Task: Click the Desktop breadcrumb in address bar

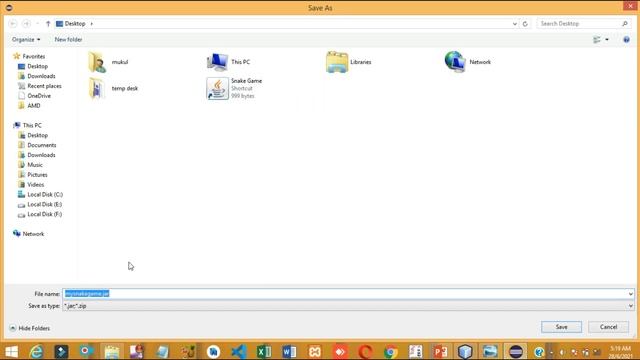Action: [x=75, y=24]
